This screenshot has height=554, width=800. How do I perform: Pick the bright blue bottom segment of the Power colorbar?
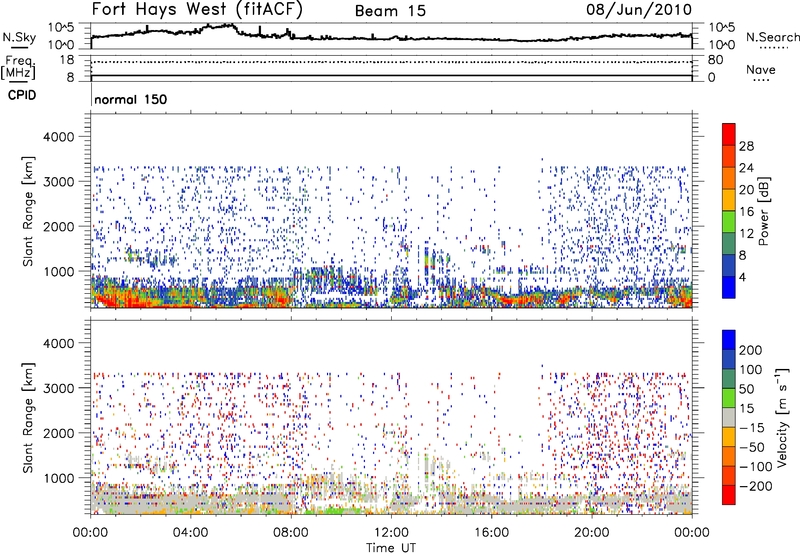tap(729, 287)
